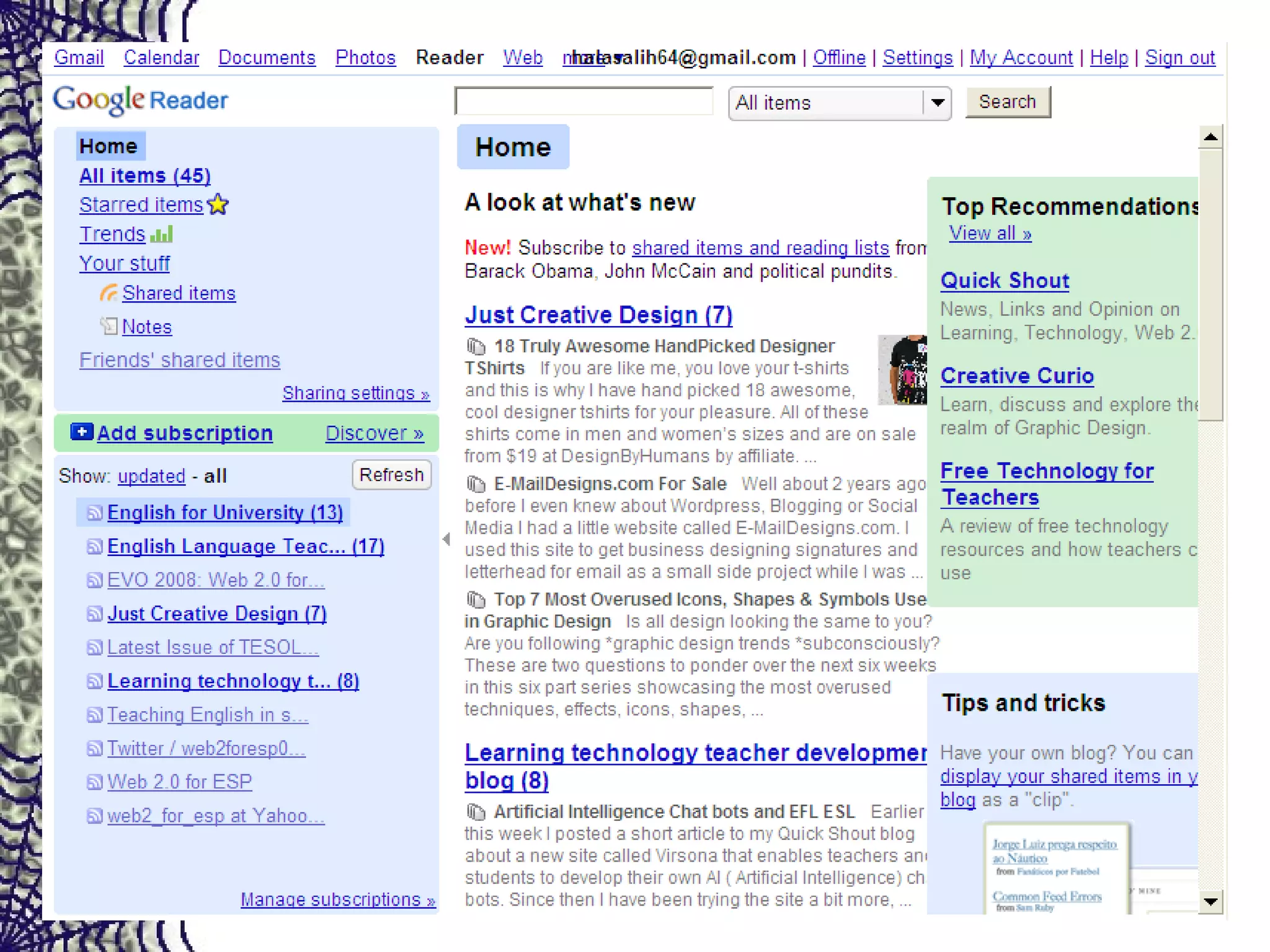Click the item icon beside 18 Truly Awesome HandPicked

pyautogui.click(x=476, y=346)
